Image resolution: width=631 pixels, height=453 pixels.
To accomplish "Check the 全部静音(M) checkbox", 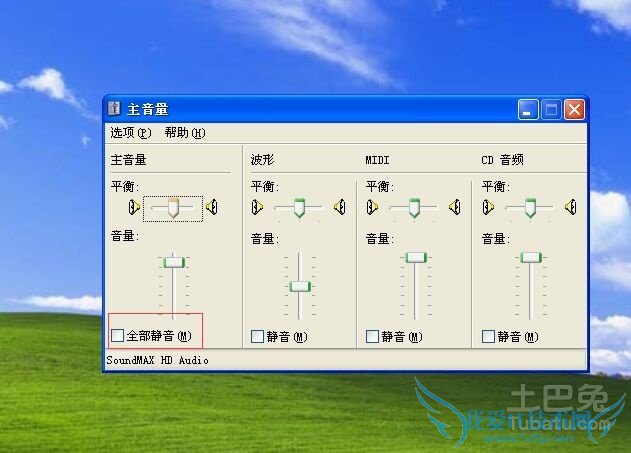I will [118, 335].
